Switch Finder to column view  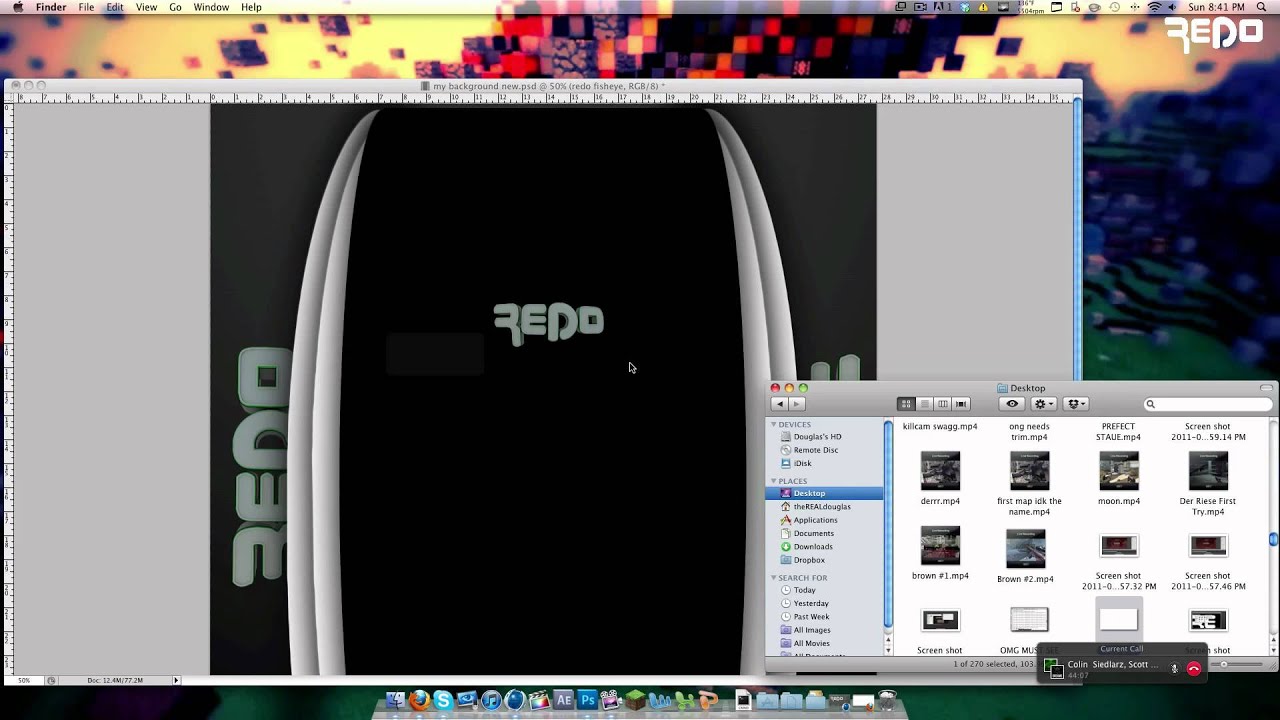tap(943, 404)
